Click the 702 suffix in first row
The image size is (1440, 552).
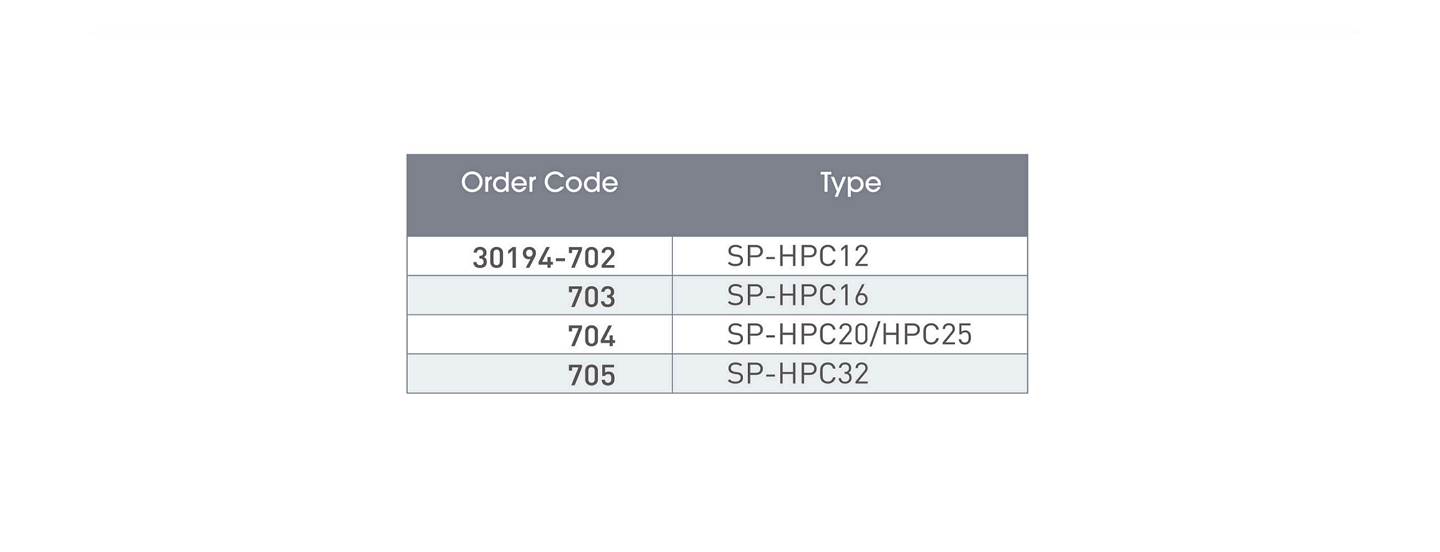(591, 258)
